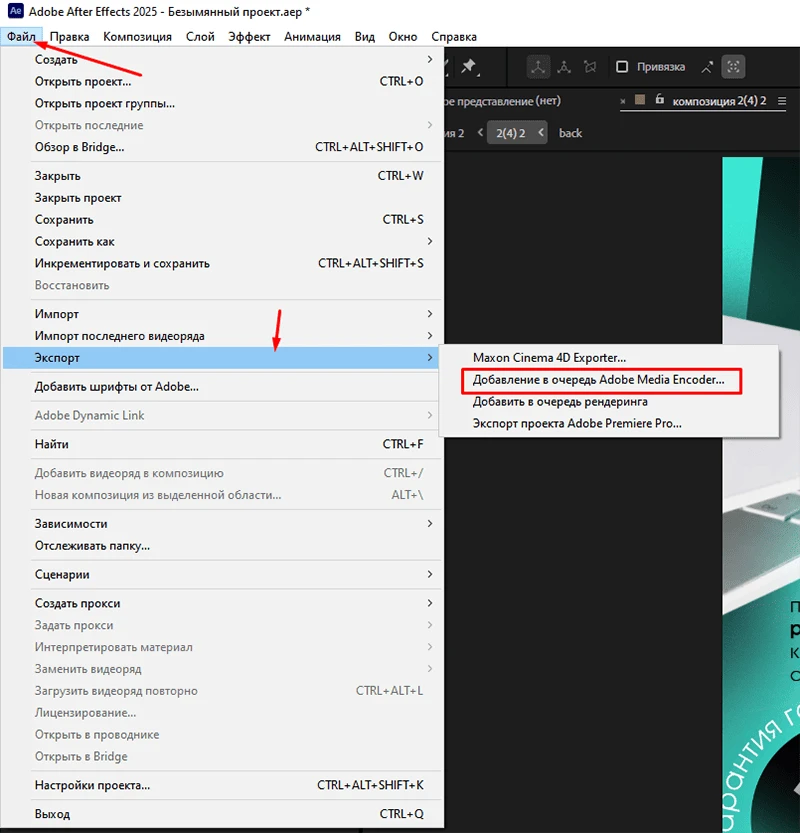The height and width of the screenshot is (833, 800).
Task: Select Экспорт проекта Adobe Premiere Pro...
Action: pos(609,423)
